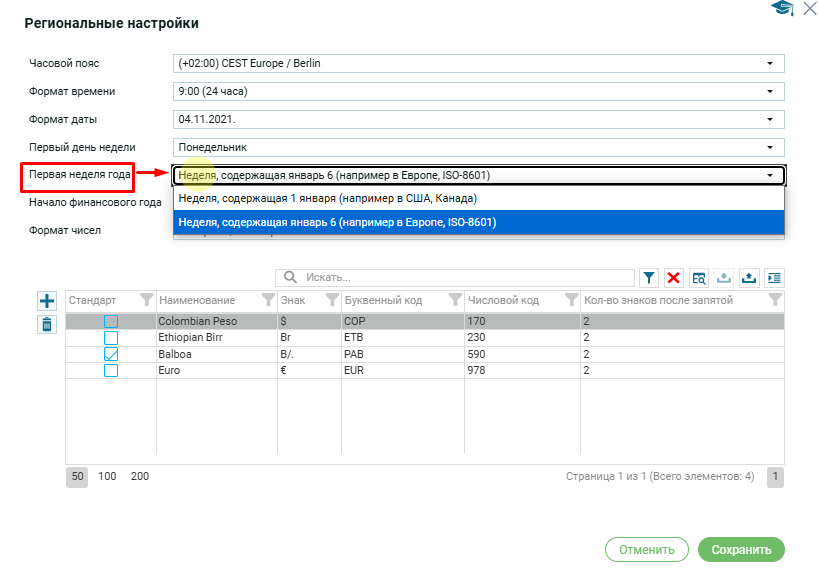
Task: Click the filter icon in the table toolbar
Action: click(x=648, y=277)
